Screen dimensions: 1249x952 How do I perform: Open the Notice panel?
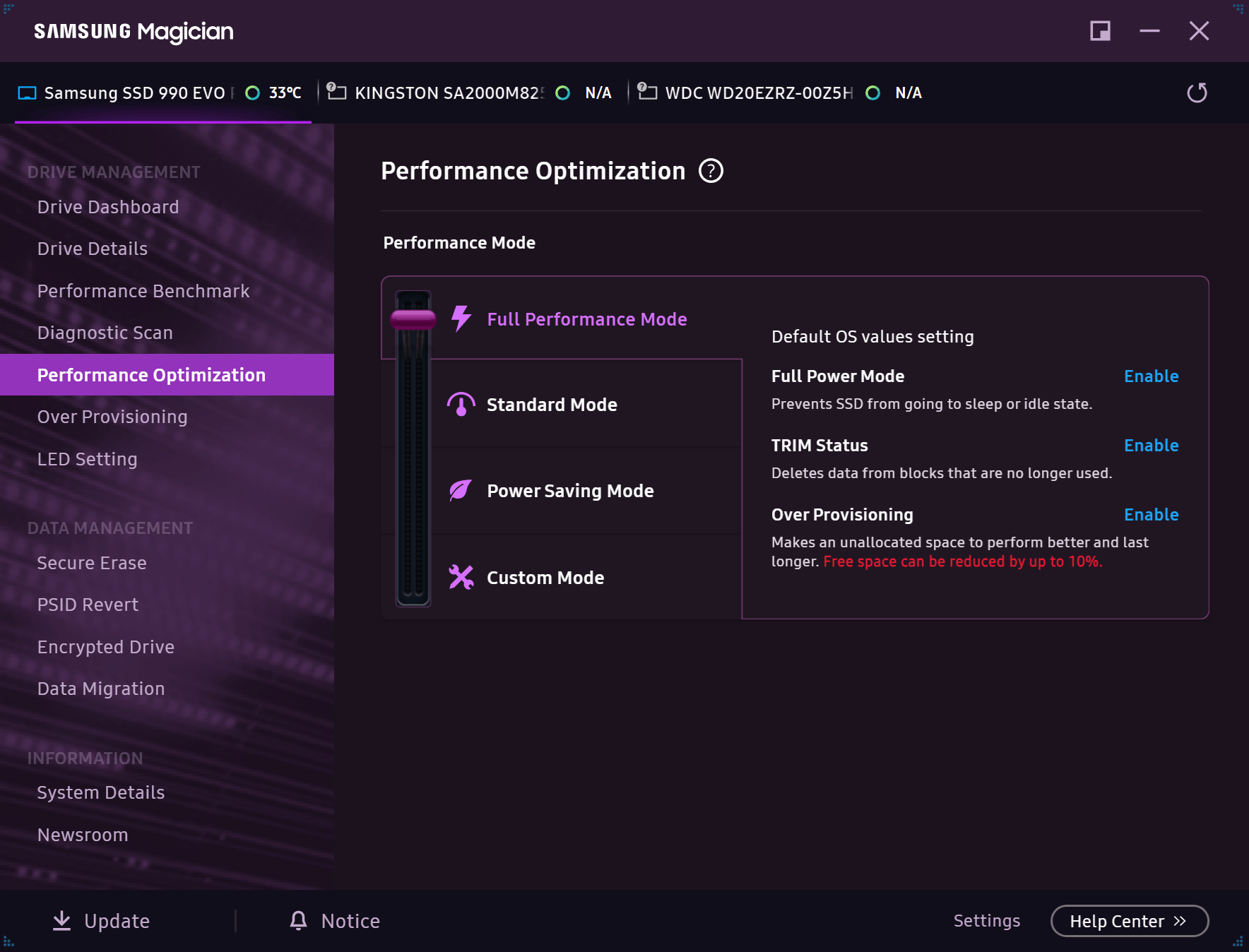click(x=335, y=921)
